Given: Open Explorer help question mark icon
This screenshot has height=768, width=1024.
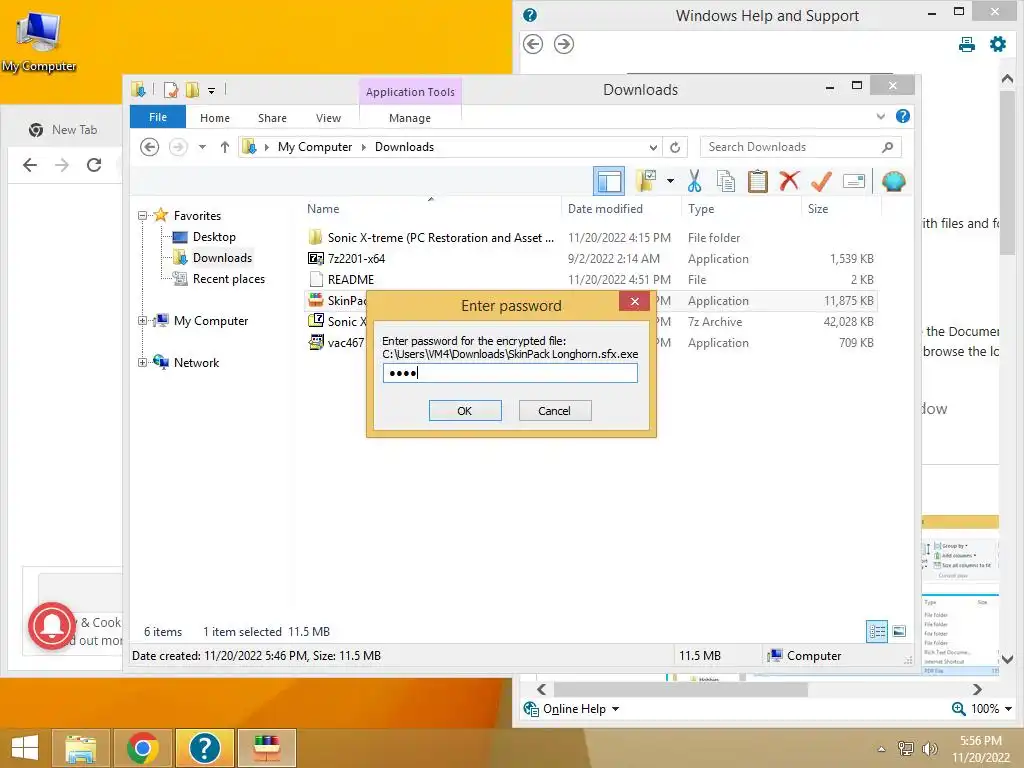Looking at the screenshot, I should [x=903, y=116].
